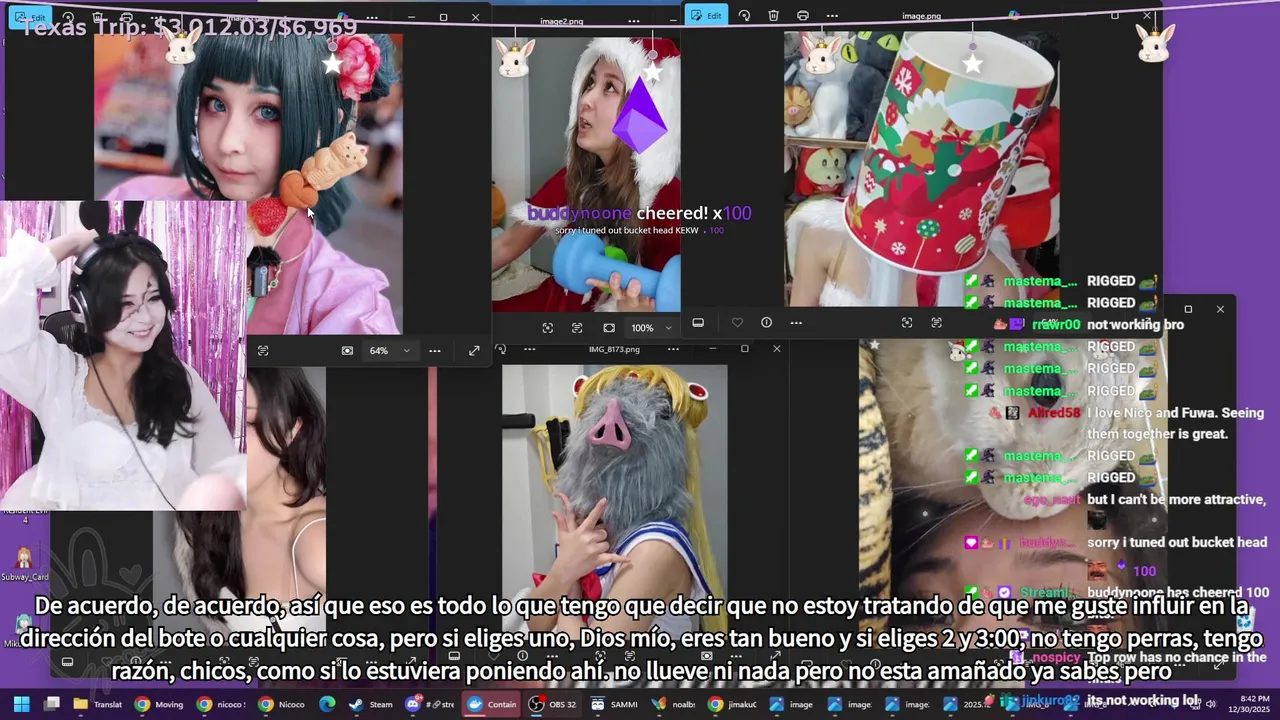The image size is (1280, 720).
Task: Open the colorful Designer icon in image.png window
Action: tap(1013, 16)
